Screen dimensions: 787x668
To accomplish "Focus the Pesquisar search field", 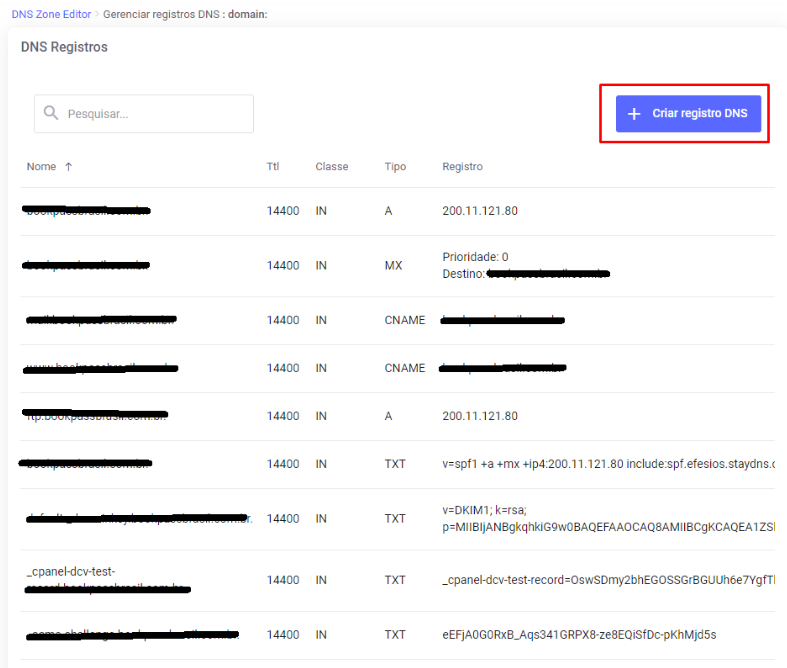I will click(x=144, y=113).
